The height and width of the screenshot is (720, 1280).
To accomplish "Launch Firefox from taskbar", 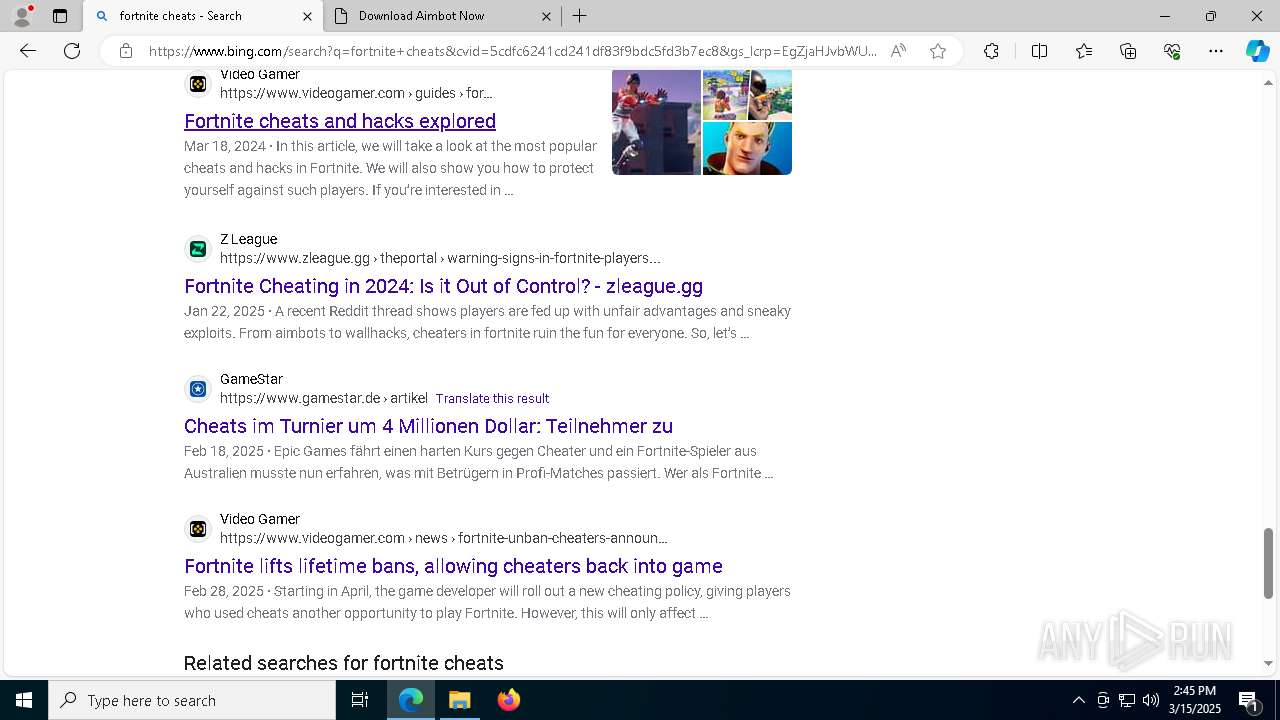I will [509, 700].
